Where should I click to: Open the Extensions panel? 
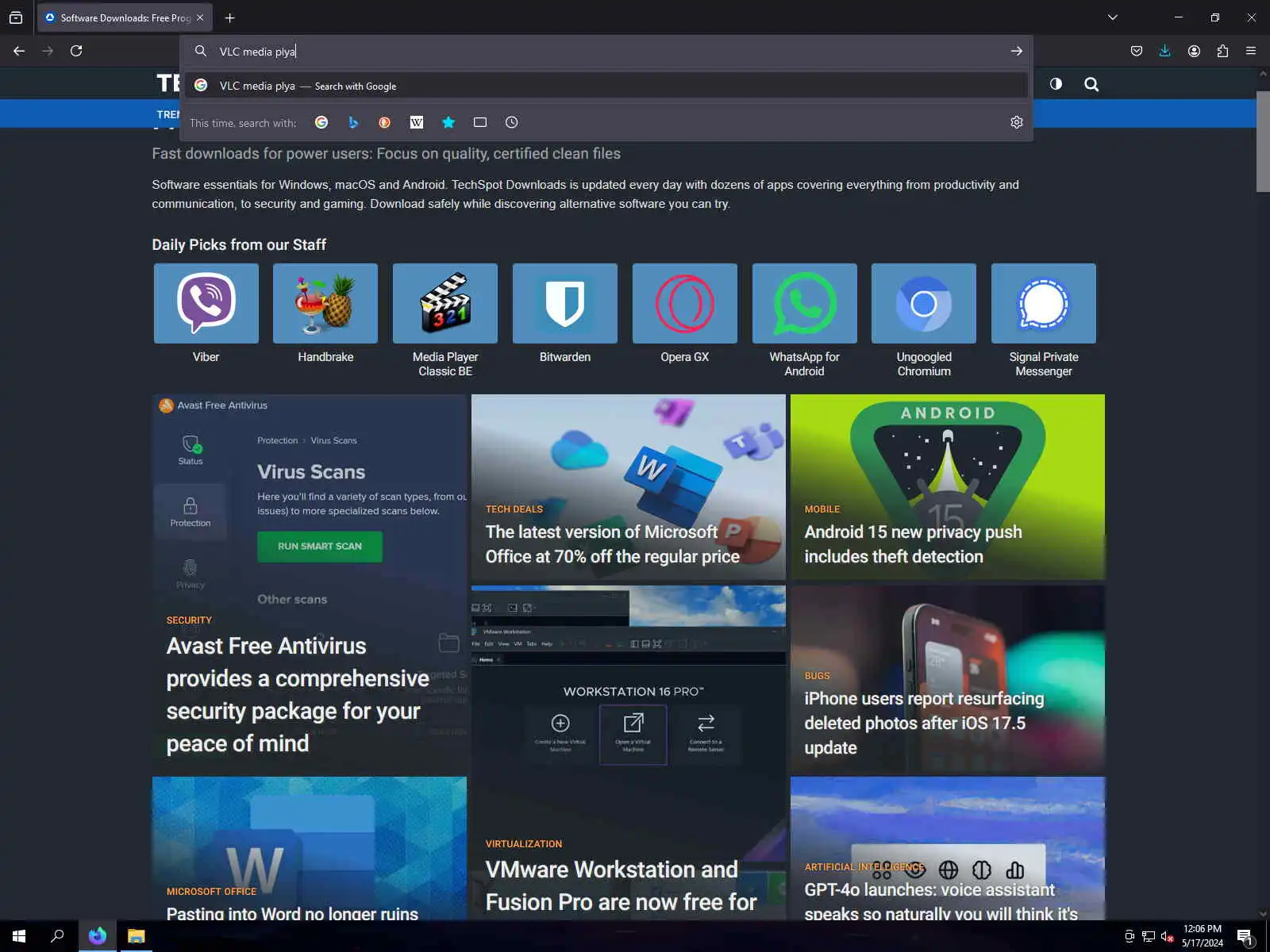1222,51
